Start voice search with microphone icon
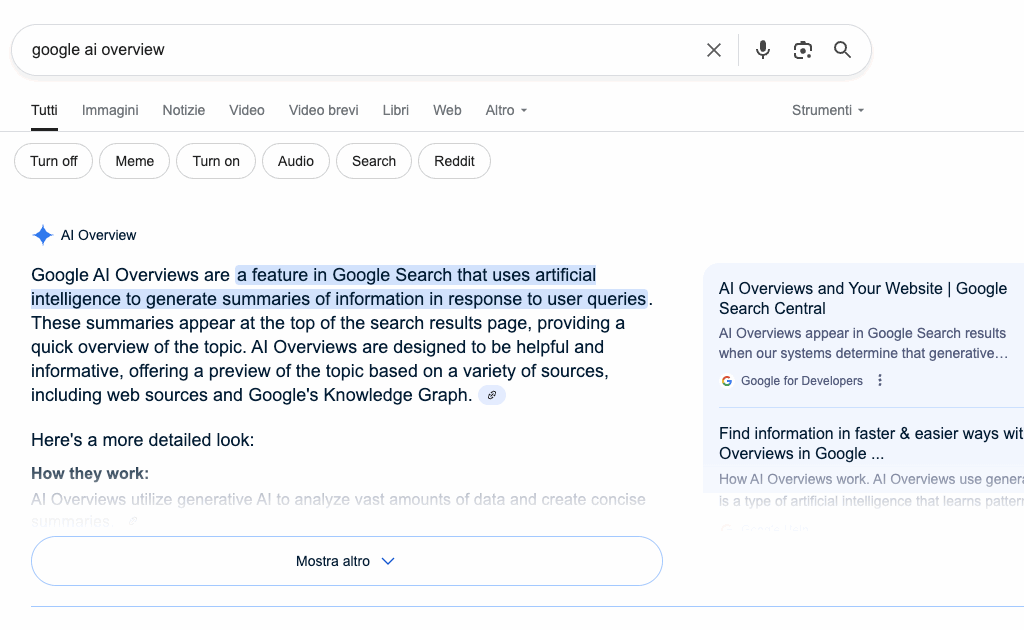This screenshot has width=1024, height=630. pos(763,50)
